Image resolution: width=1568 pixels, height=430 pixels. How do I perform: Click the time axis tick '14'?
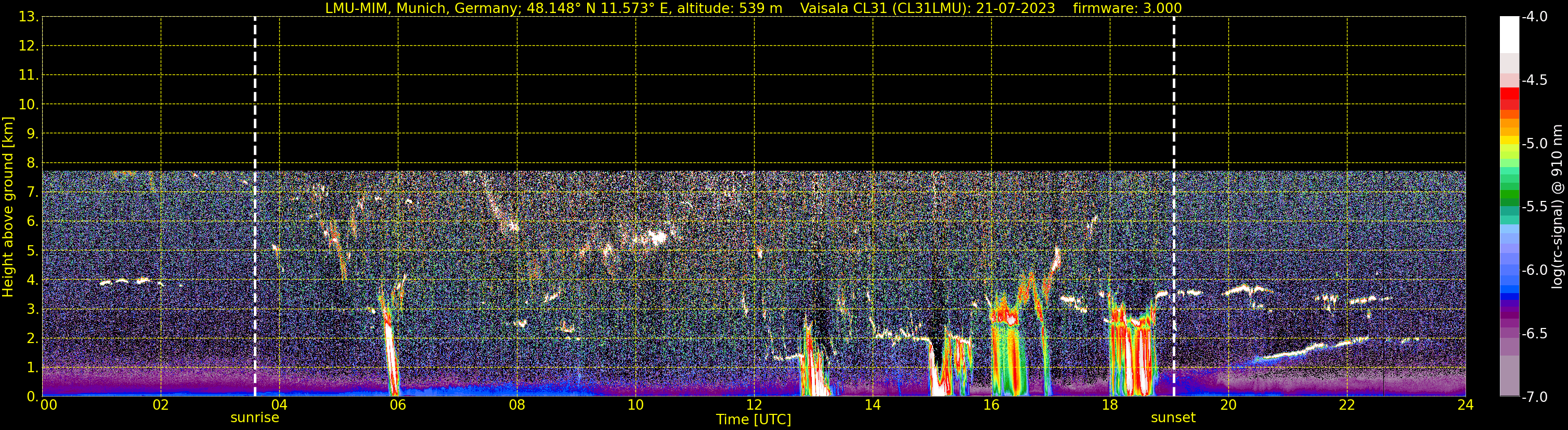point(873,405)
